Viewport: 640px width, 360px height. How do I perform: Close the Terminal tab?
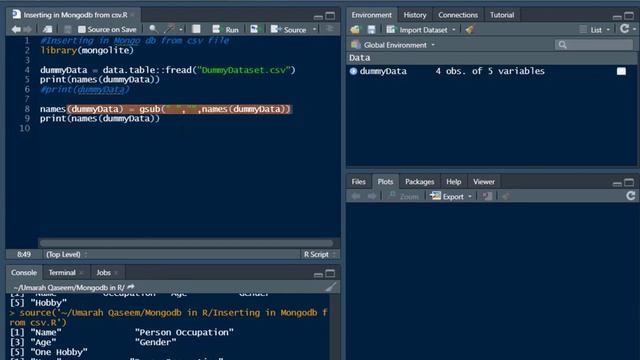click(x=82, y=273)
